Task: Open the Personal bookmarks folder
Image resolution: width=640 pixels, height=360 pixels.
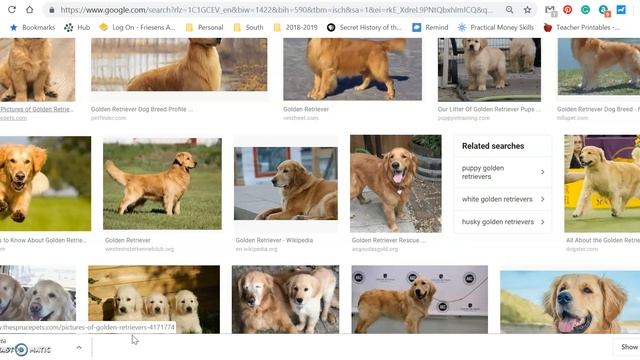Action: pos(204,27)
